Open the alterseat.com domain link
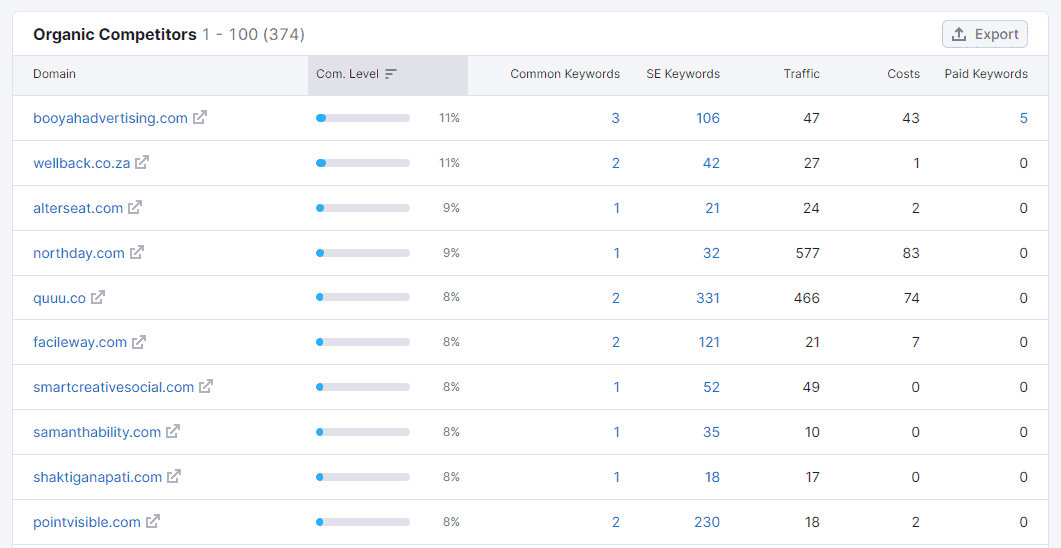The width and height of the screenshot is (1061, 548). [x=78, y=208]
